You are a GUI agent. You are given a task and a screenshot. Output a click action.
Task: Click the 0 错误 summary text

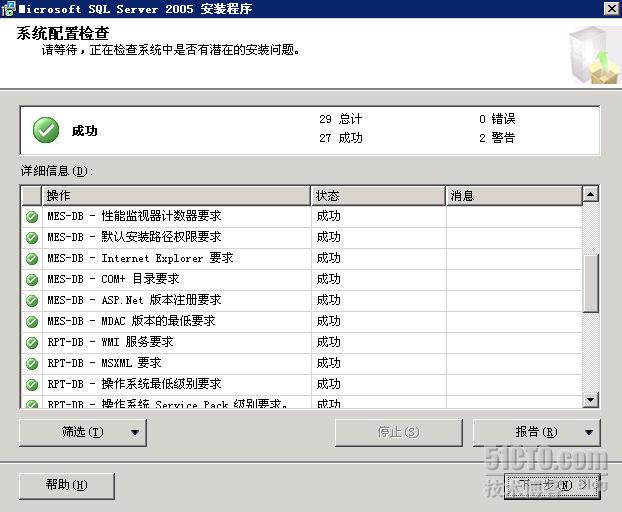click(497, 119)
